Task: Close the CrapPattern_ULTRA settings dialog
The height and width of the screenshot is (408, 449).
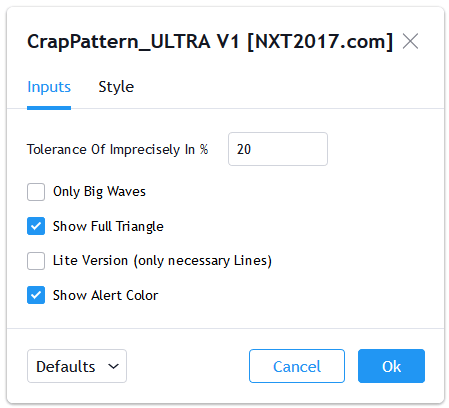Action: point(410,42)
